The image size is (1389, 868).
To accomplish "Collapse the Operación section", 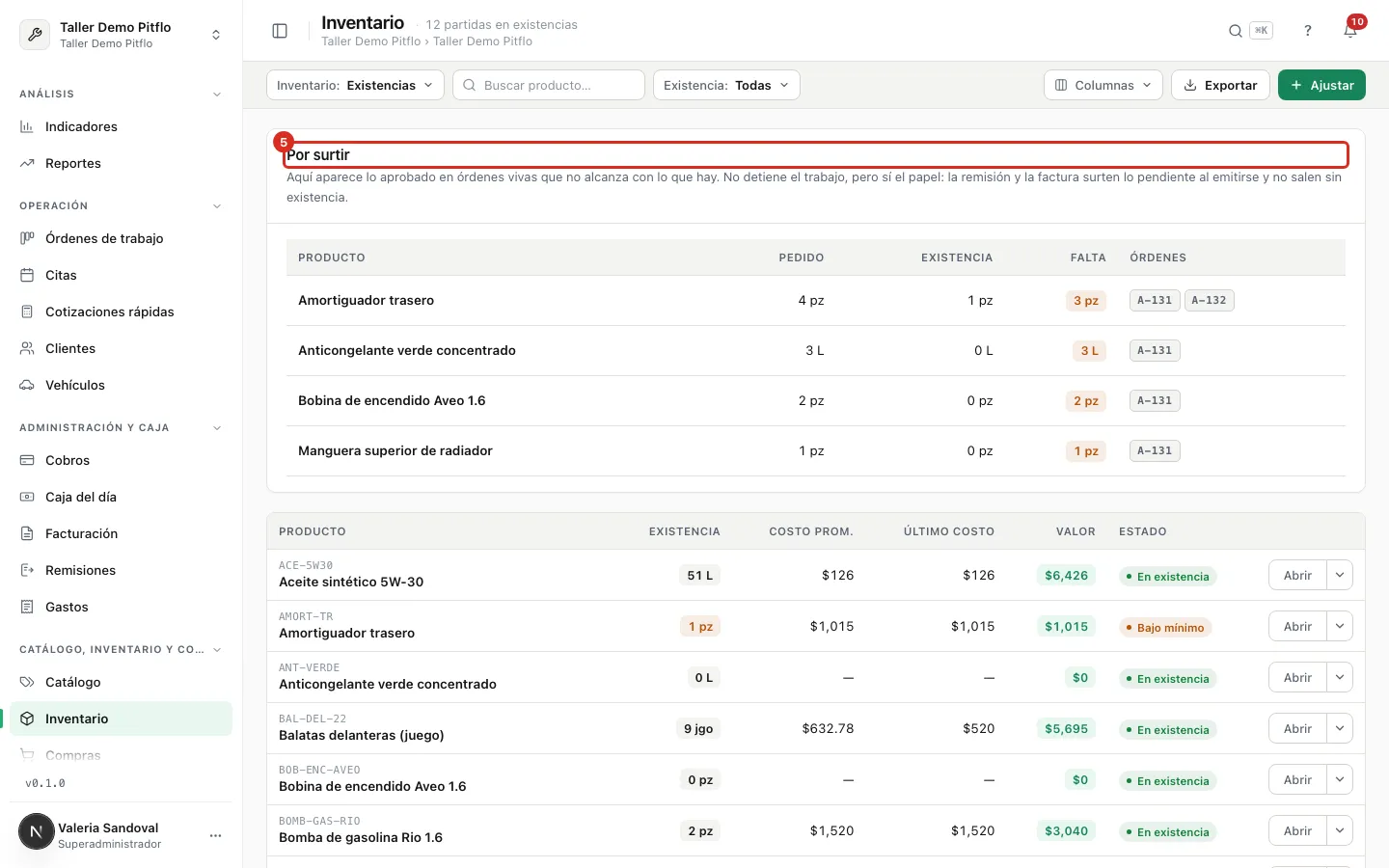I will pyautogui.click(x=217, y=206).
